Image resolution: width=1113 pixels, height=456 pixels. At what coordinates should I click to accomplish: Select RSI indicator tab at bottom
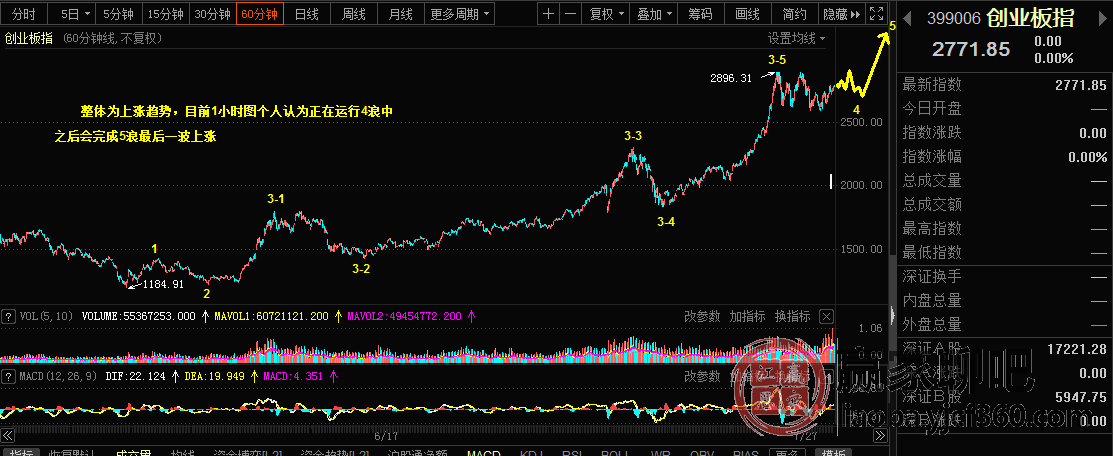pyautogui.click(x=571, y=452)
